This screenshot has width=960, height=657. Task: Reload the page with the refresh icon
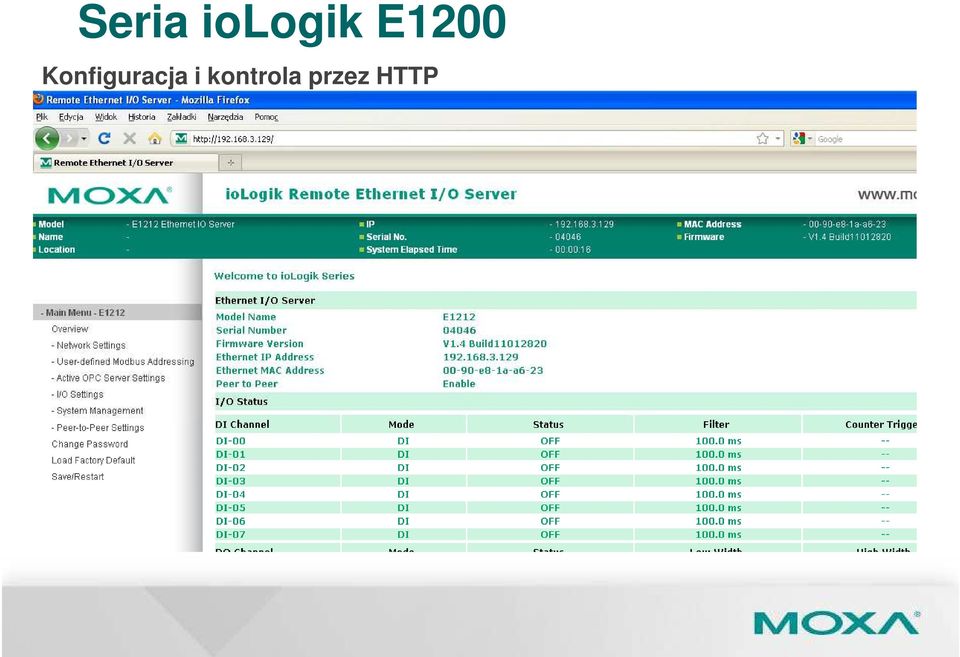[x=104, y=138]
